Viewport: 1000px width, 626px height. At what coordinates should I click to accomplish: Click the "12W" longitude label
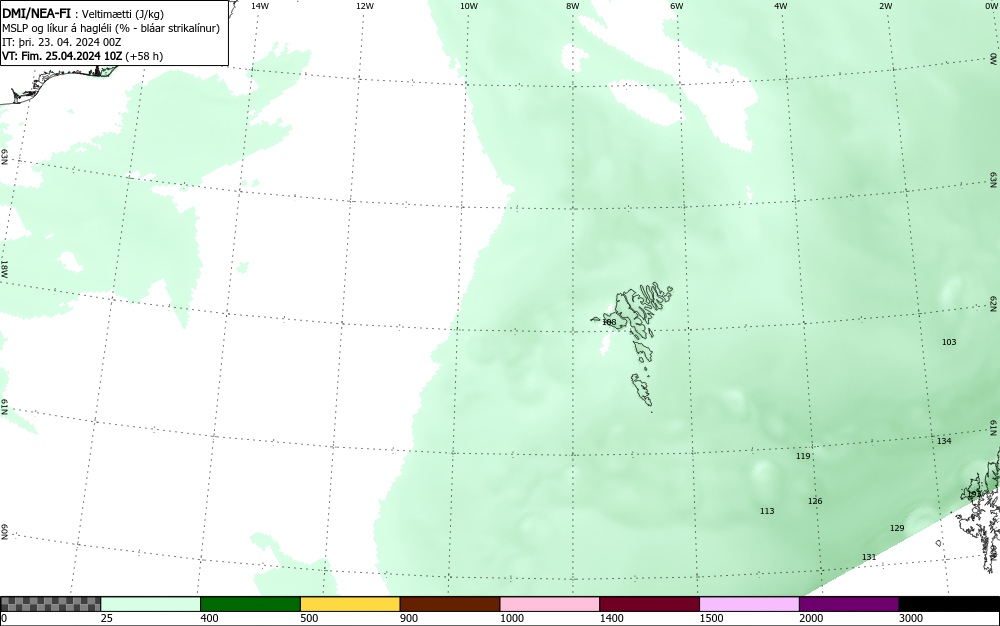(365, 6)
